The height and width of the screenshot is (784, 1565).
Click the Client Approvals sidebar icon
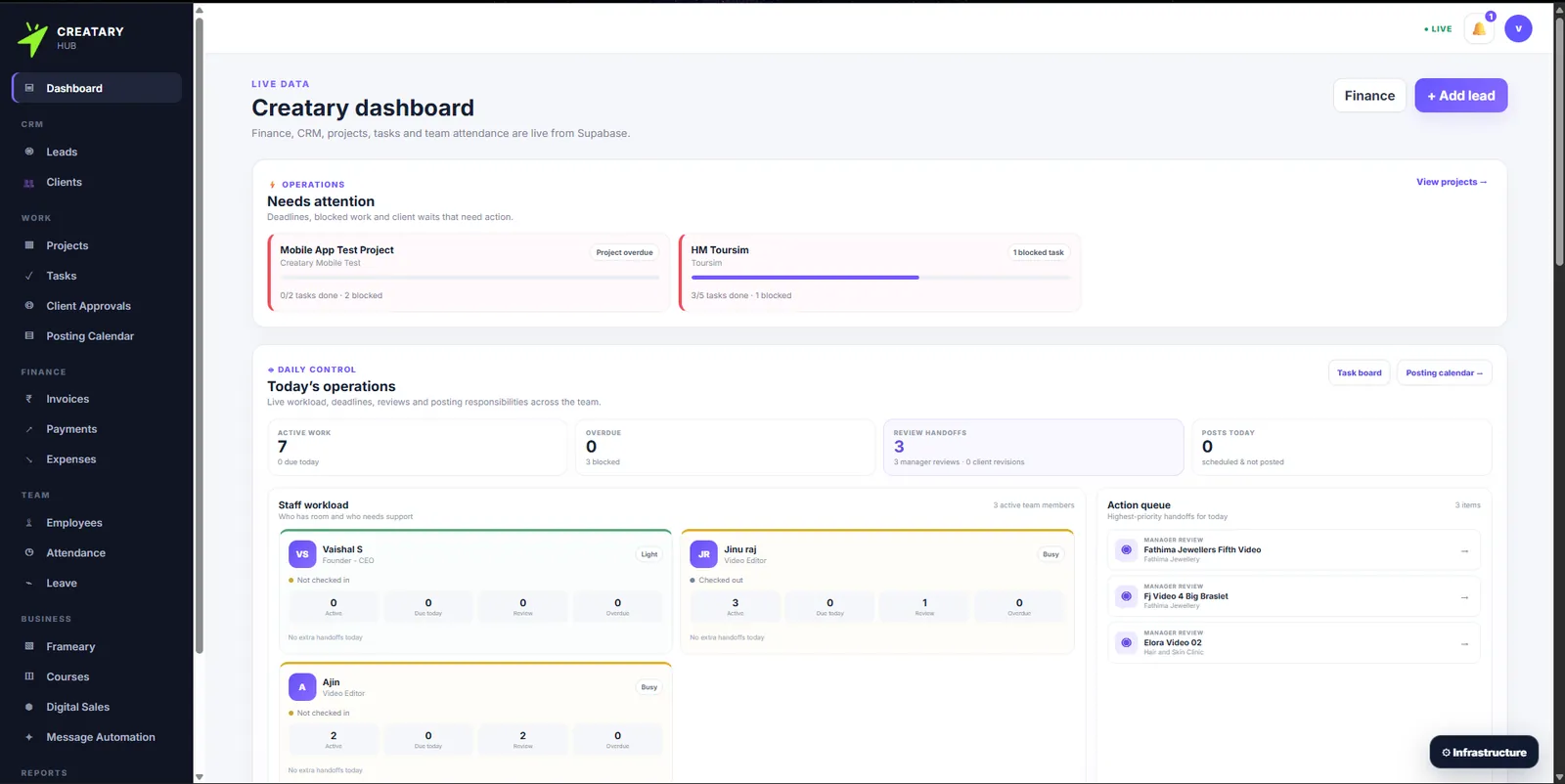coord(29,306)
